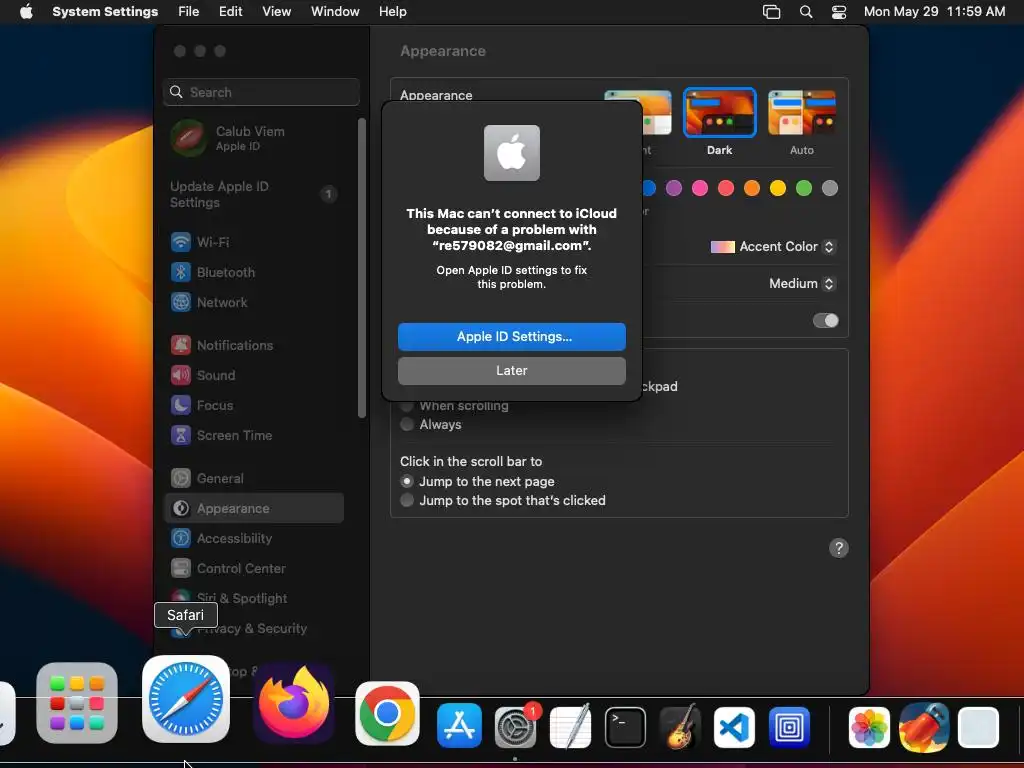This screenshot has width=1024, height=768.
Task: Open the View menu
Action: 276,11
